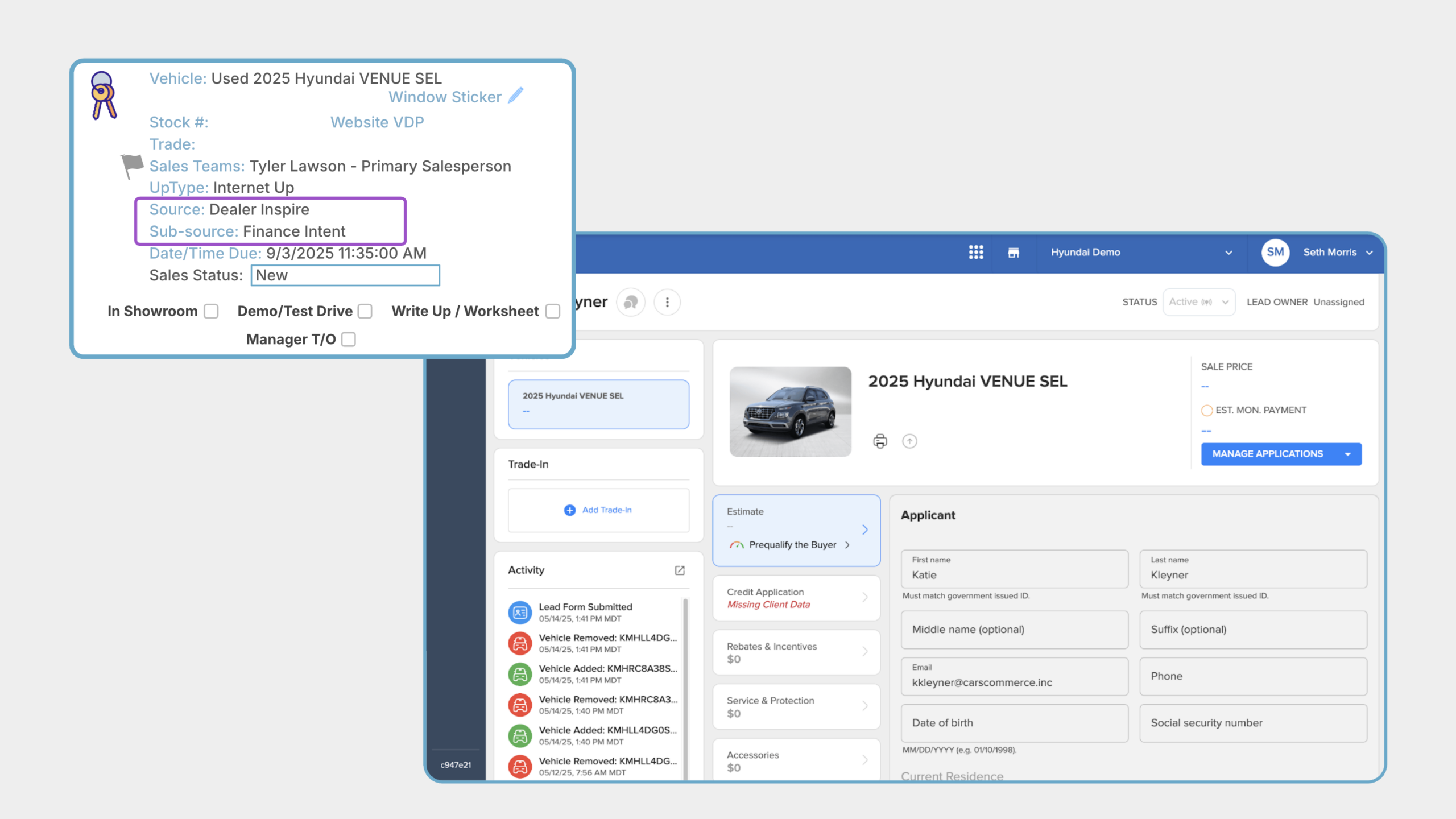The image size is (1456, 819).
Task: Enable the Demo/Test Drive checkbox
Action: click(x=365, y=311)
